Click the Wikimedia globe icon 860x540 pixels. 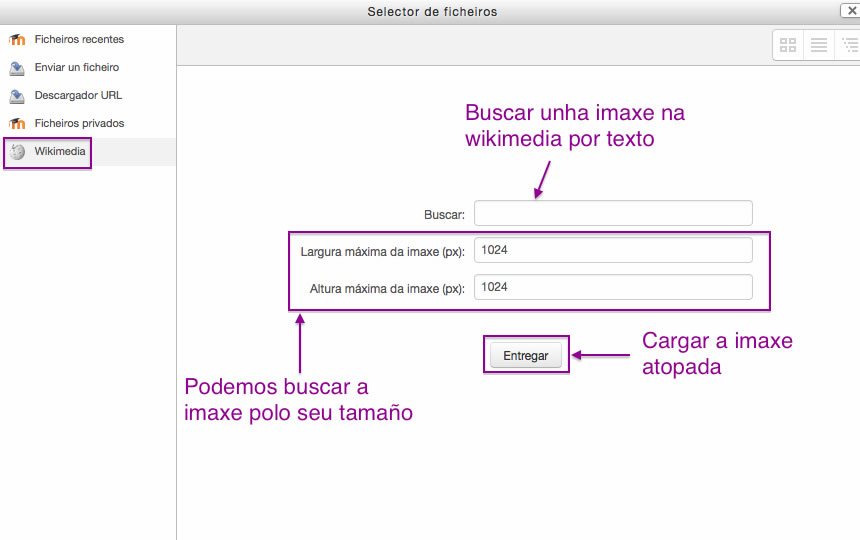pos(17,152)
